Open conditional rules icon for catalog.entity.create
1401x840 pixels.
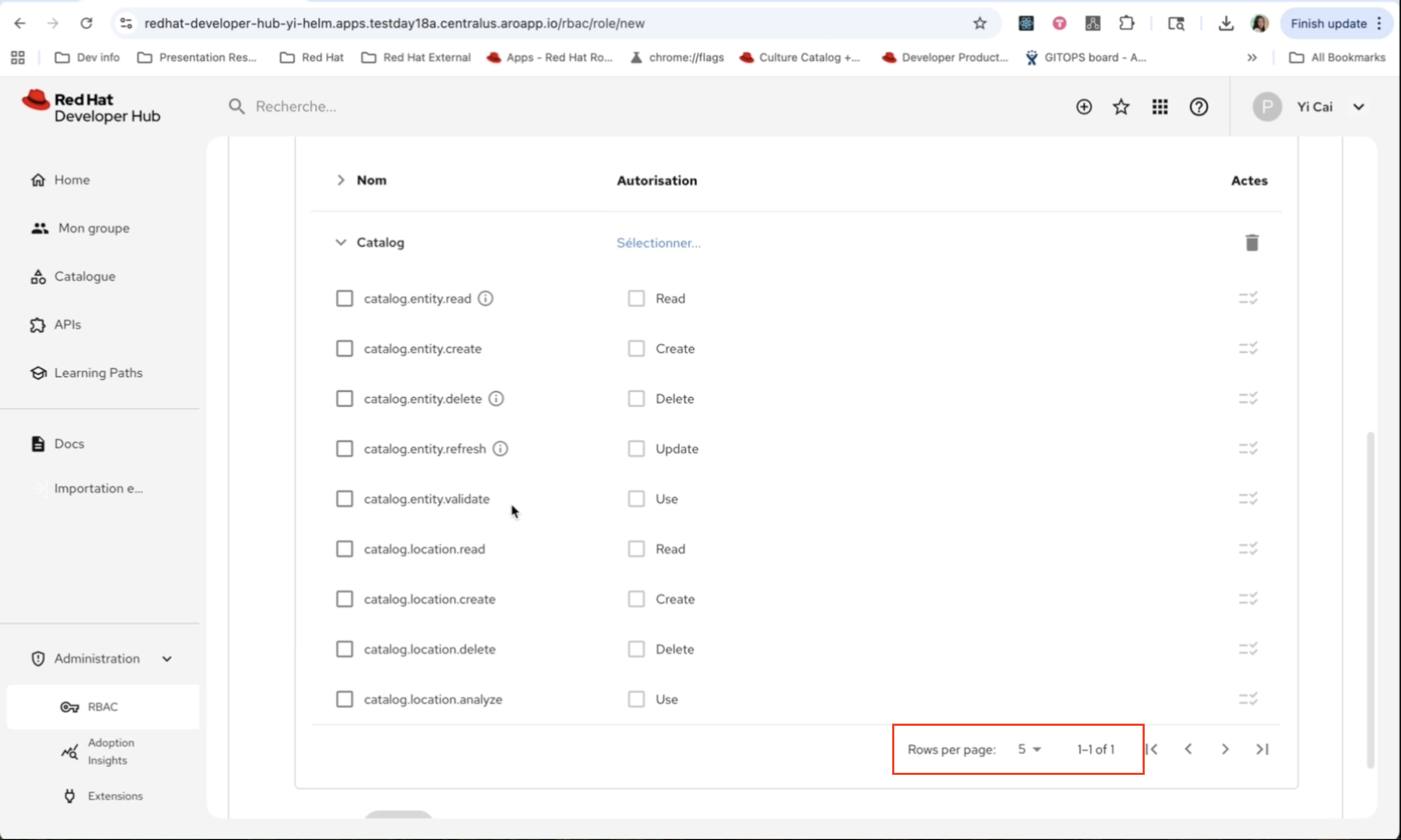[x=1248, y=348]
